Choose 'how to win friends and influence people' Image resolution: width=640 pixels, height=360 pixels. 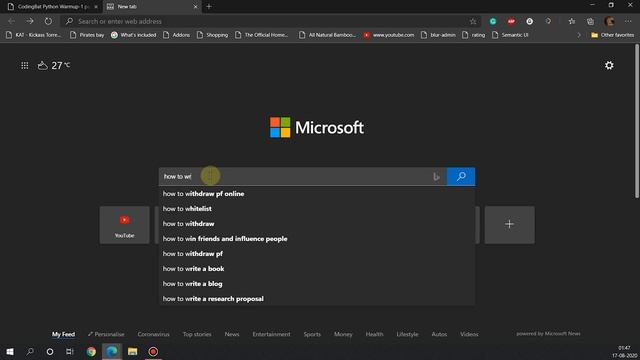click(x=317, y=239)
